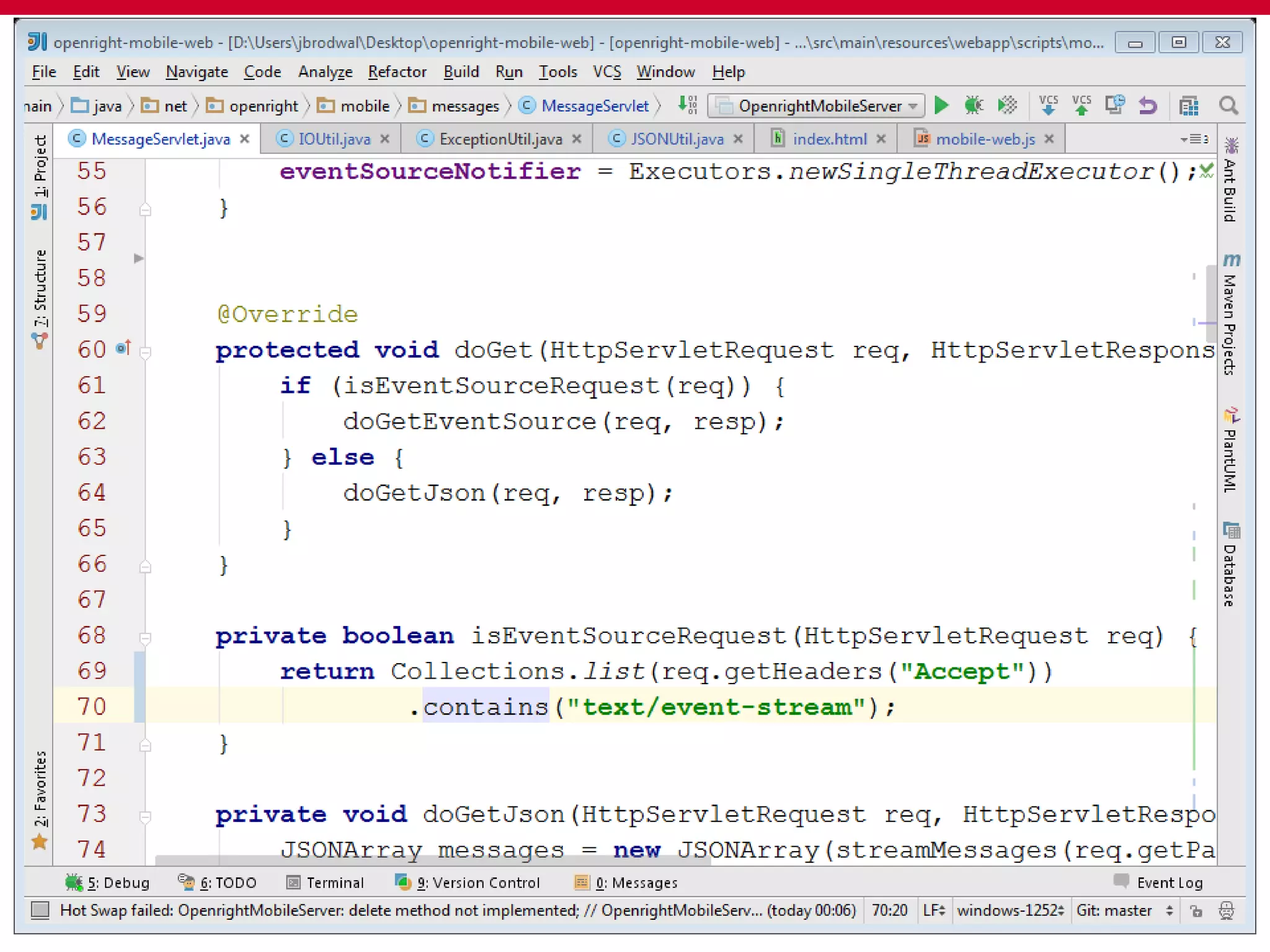Image resolution: width=1270 pixels, height=952 pixels.
Task: Click the Debug bug icon in toolbar
Action: (974, 106)
